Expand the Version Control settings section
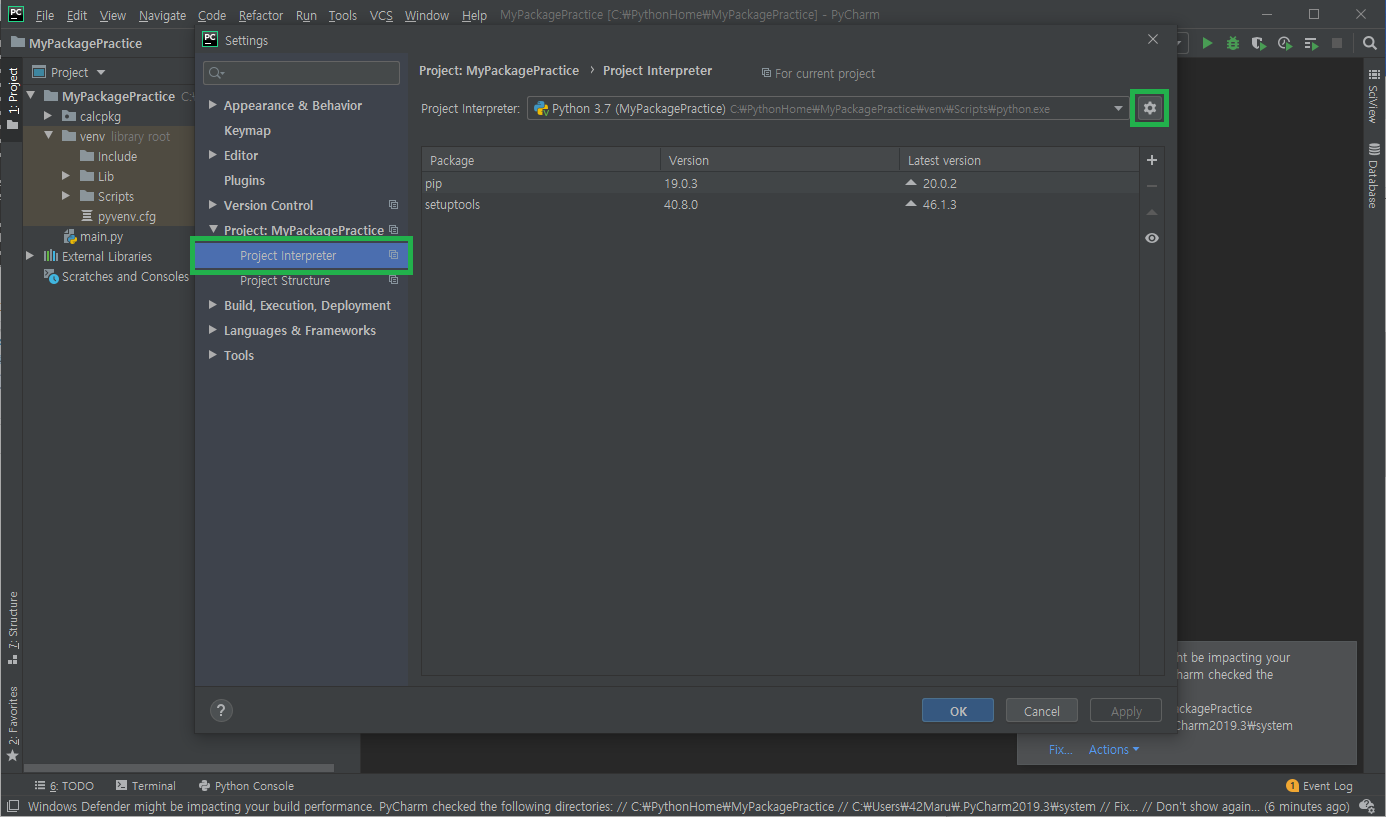Screen dimensions: 1386x817 point(212,206)
